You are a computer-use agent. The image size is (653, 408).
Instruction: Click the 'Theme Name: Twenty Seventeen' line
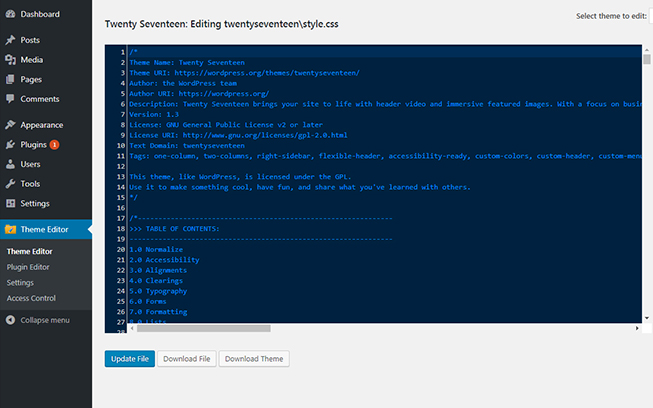(x=187, y=62)
